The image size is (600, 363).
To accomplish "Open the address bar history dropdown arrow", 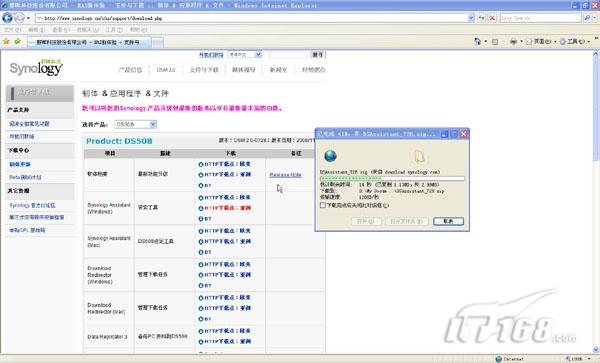I will (x=471, y=18).
